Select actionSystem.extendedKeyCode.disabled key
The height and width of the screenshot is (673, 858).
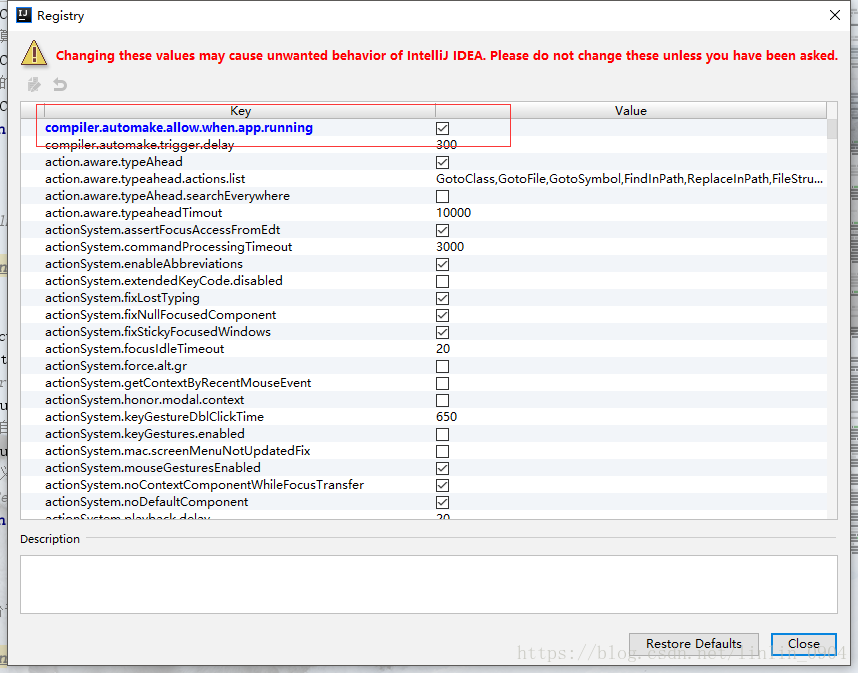(x=164, y=281)
